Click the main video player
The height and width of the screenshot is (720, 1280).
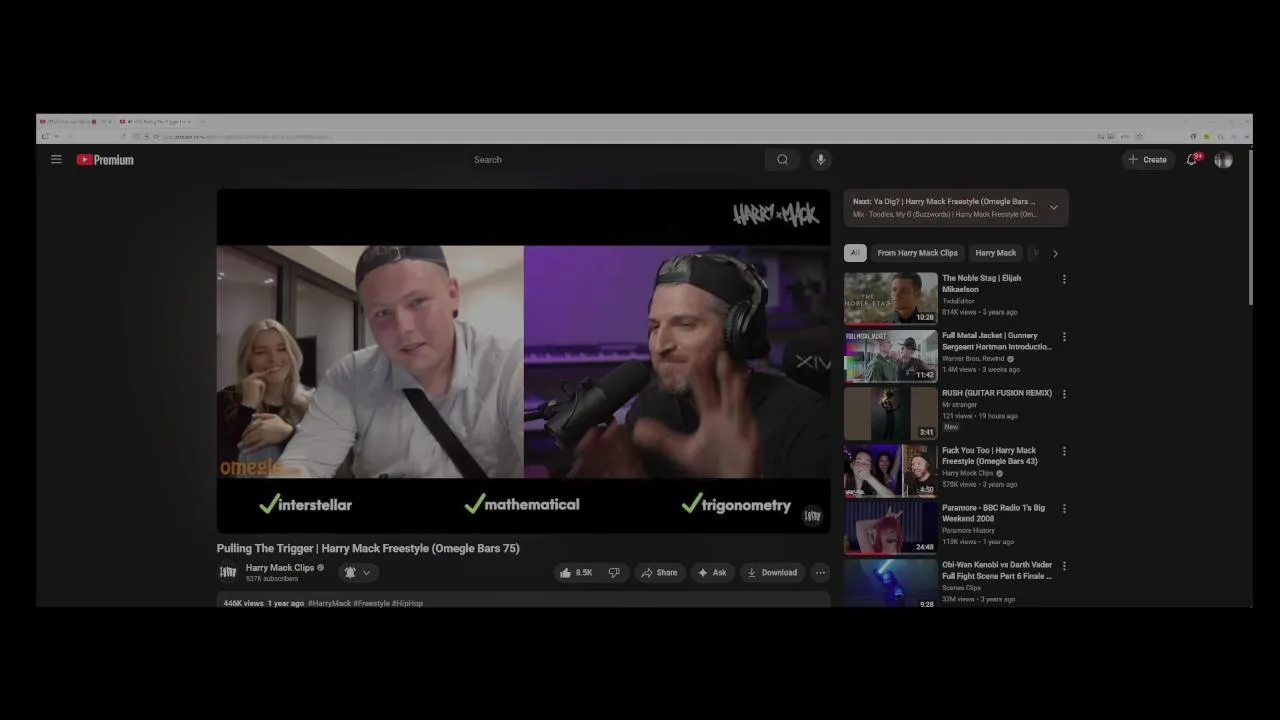click(523, 361)
